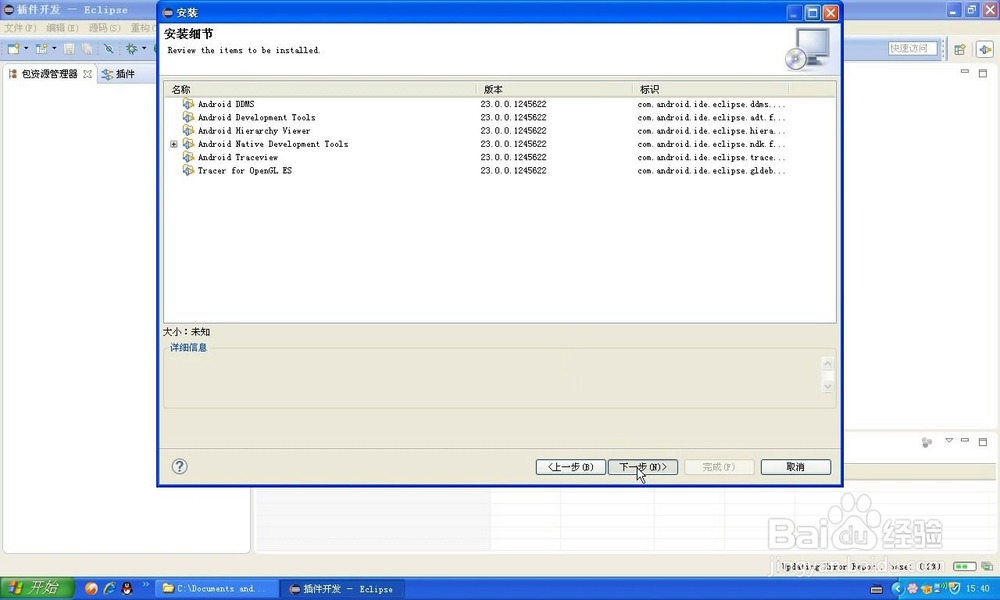
Task: Open the new package dropdown arrow
Action: coord(54,48)
